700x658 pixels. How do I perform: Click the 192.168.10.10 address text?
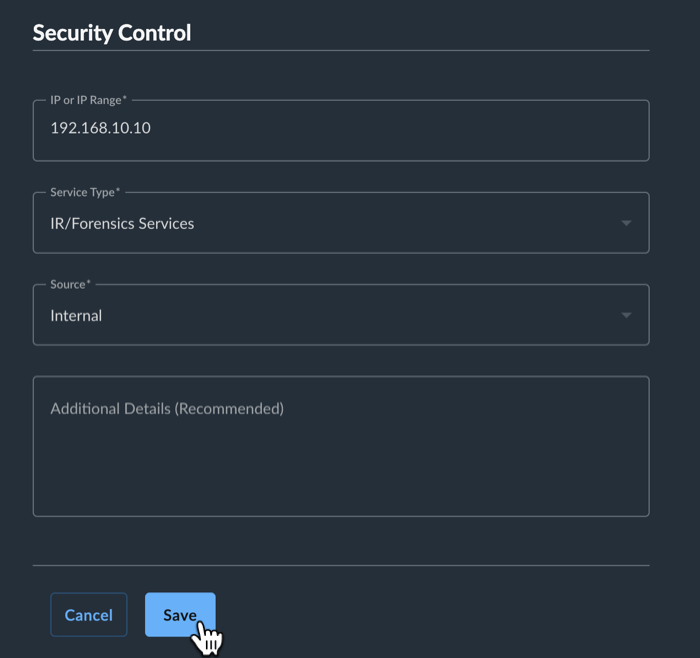[100, 128]
